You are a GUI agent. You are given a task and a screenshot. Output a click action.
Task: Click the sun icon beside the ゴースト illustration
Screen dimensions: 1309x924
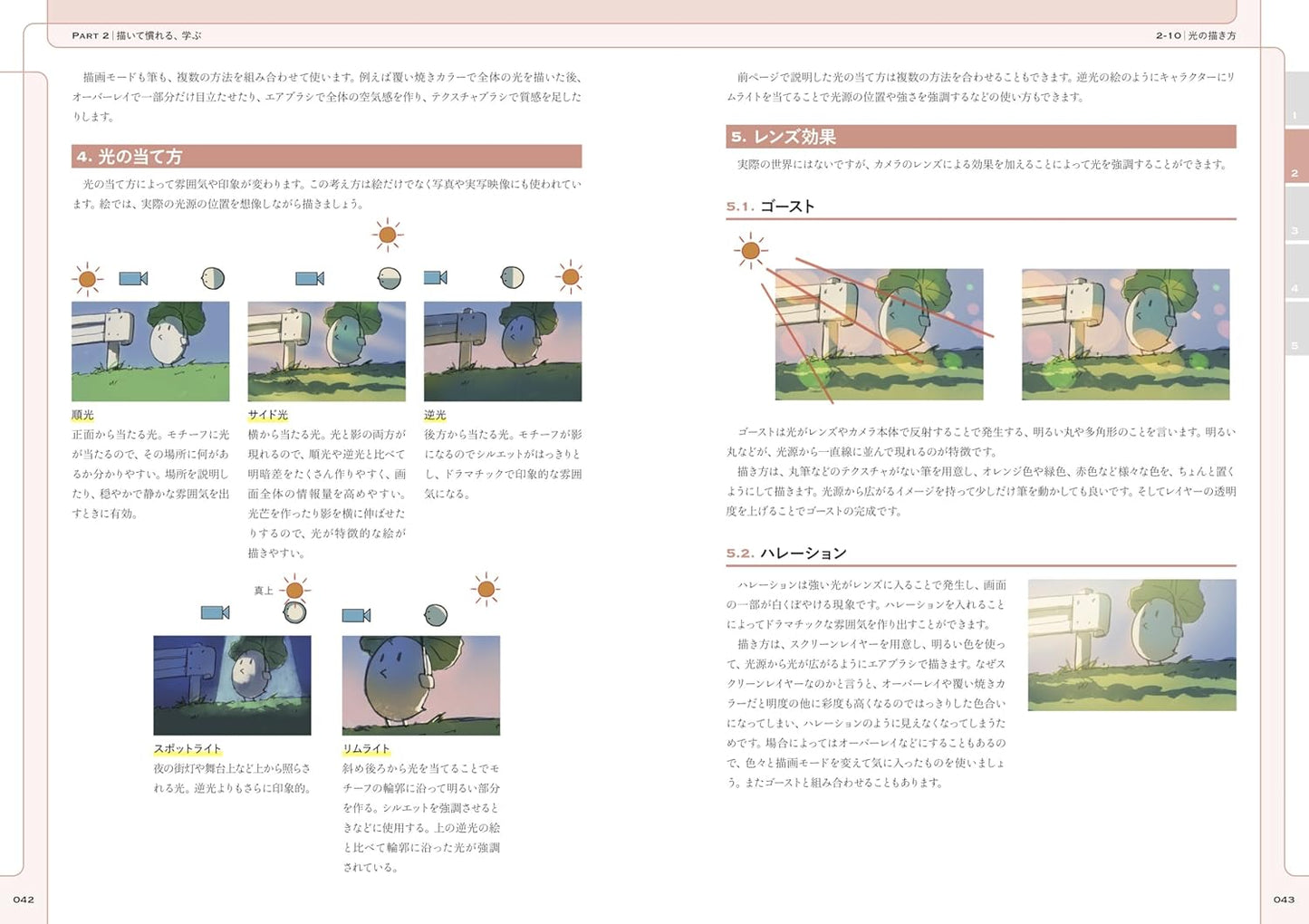coord(750,250)
